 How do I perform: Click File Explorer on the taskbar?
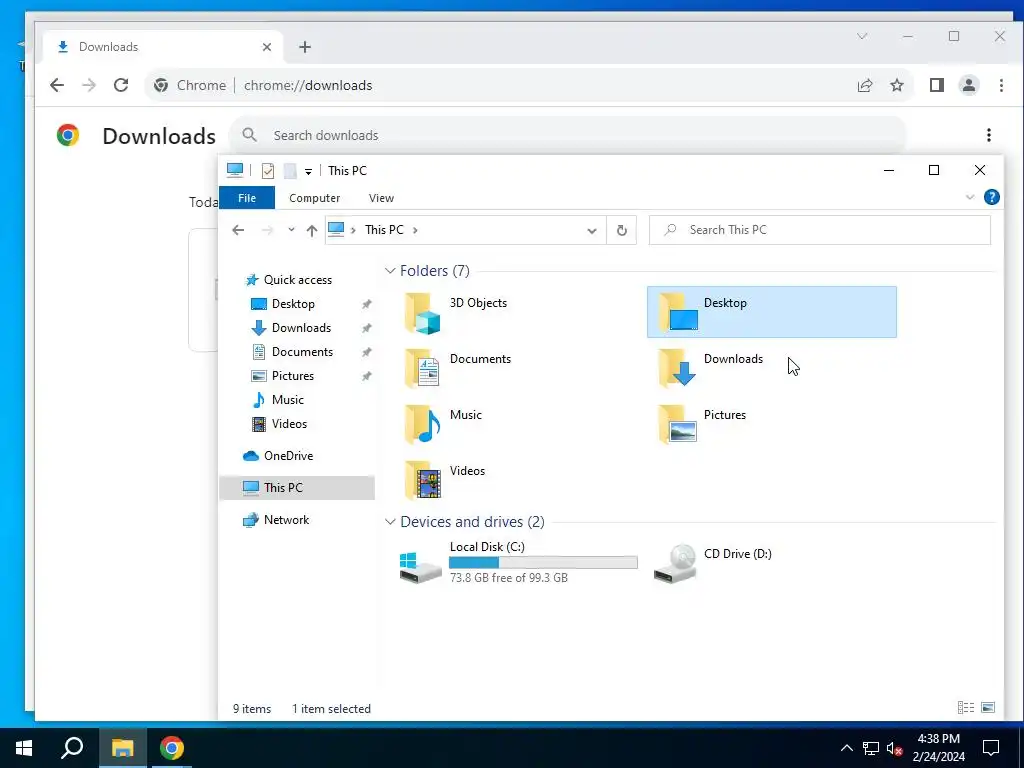pyautogui.click(x=122, y=748)
